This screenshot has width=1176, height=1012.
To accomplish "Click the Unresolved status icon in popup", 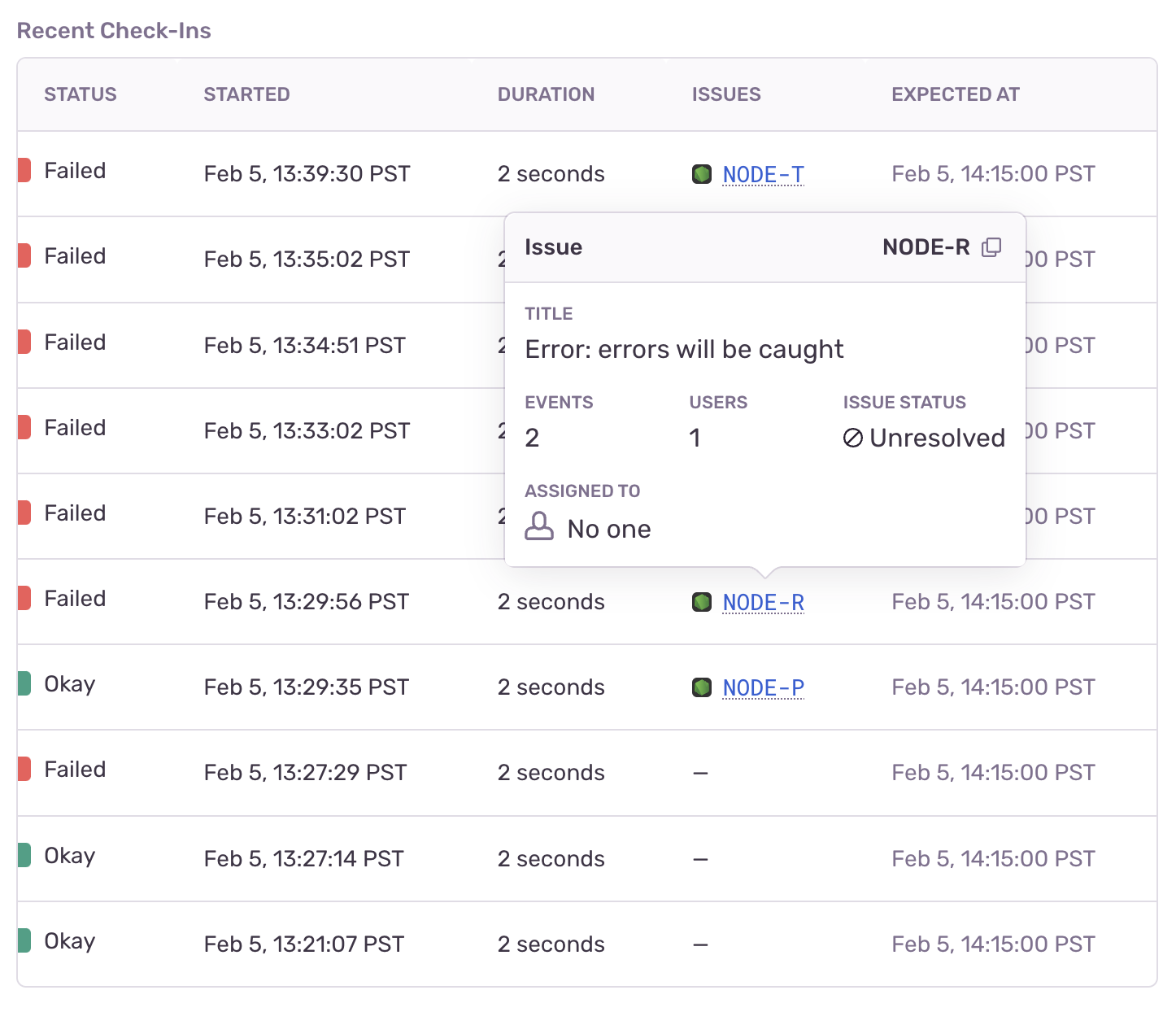I will [852, 438].
